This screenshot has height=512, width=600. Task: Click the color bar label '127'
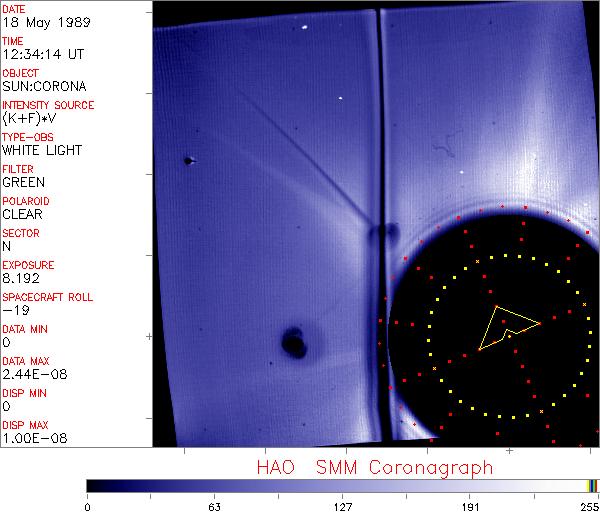(x=343, y=507)
